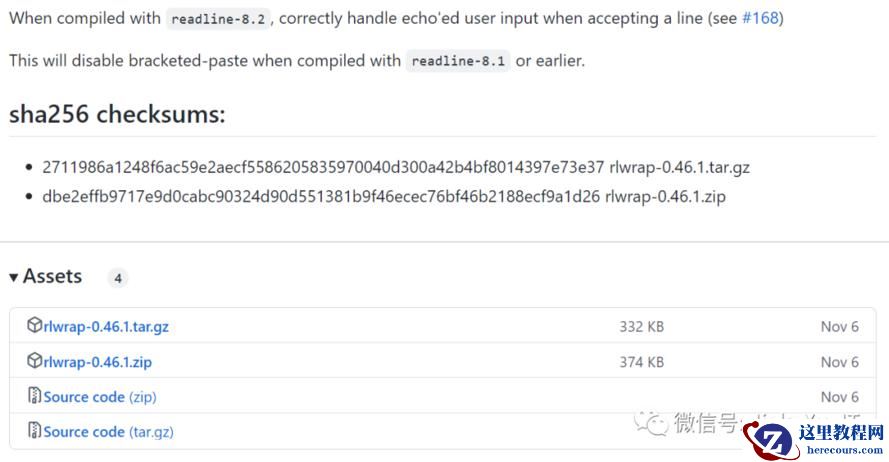
Task: Open Source code (zip) link
Action: click(100, 397)
